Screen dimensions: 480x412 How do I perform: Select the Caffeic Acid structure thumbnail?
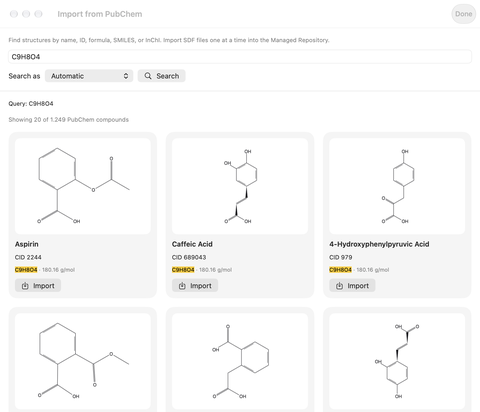click(240, 186)
